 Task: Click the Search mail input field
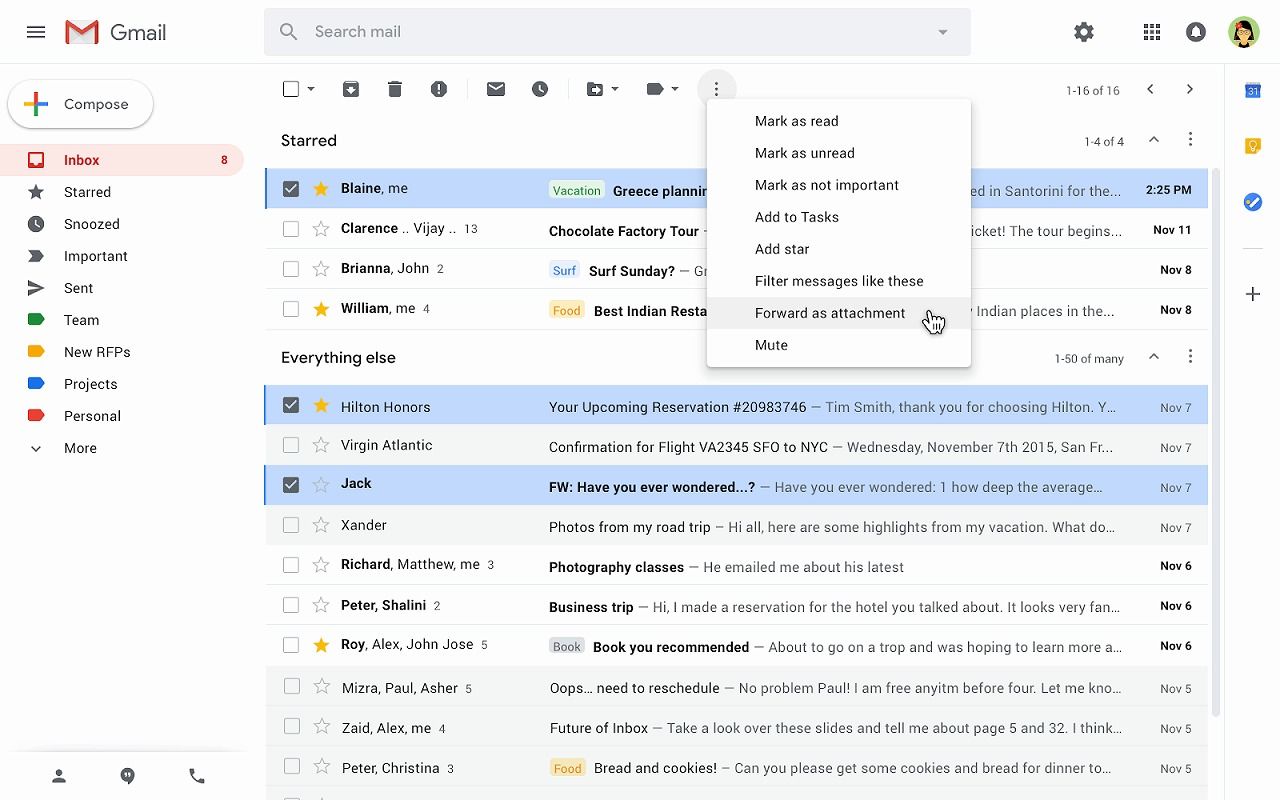[x=617, y=32]
